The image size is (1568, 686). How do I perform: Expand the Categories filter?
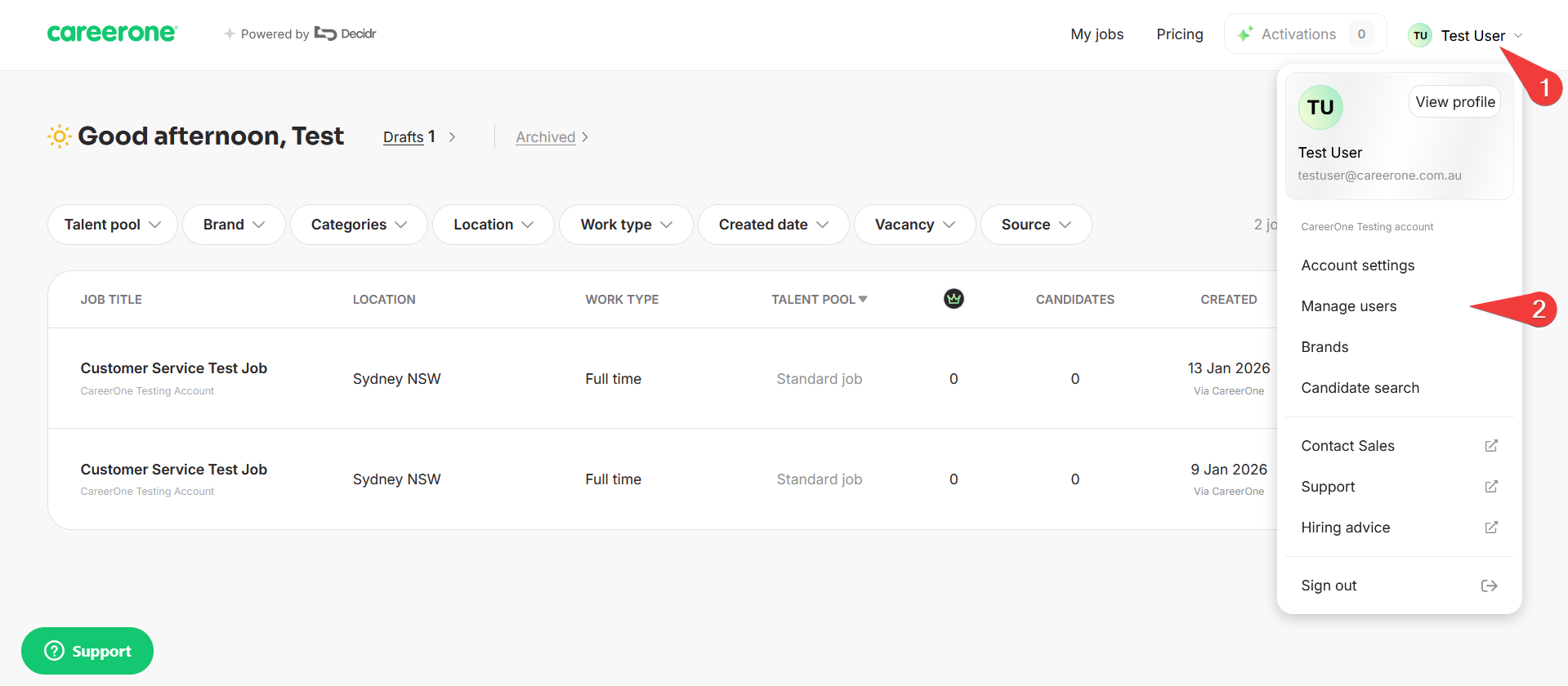click(x=359, y=225)
